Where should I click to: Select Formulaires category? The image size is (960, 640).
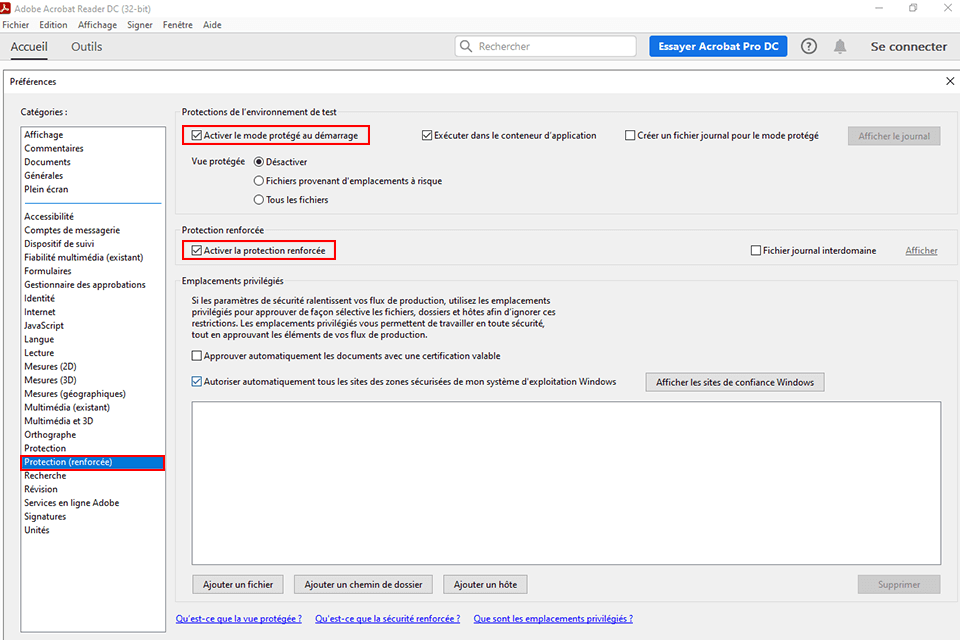pyautogui.click(x=48, y=271)
